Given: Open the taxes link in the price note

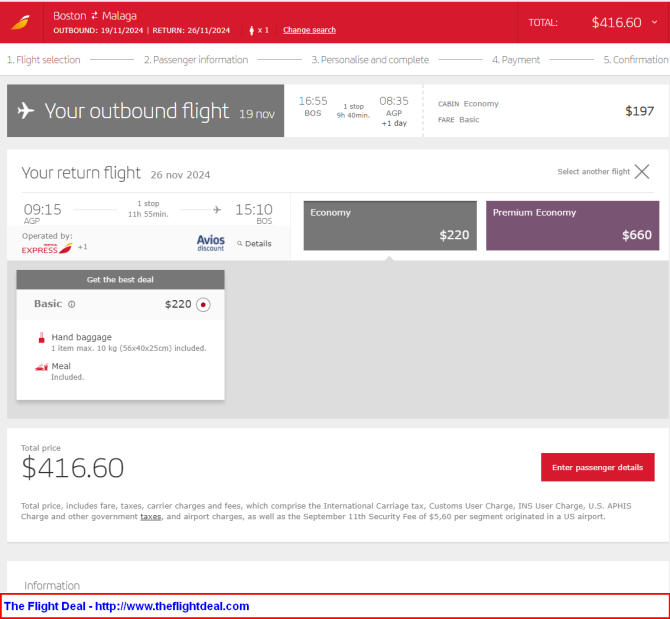Looking at the screenshot, I should click(x=151, y=516).
